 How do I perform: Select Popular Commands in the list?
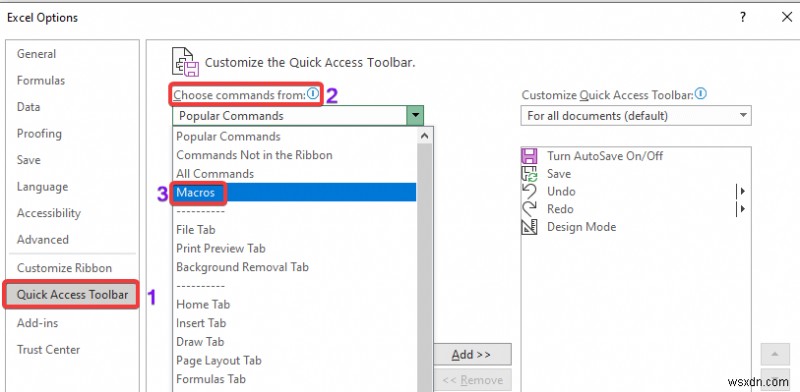point(229,137)
